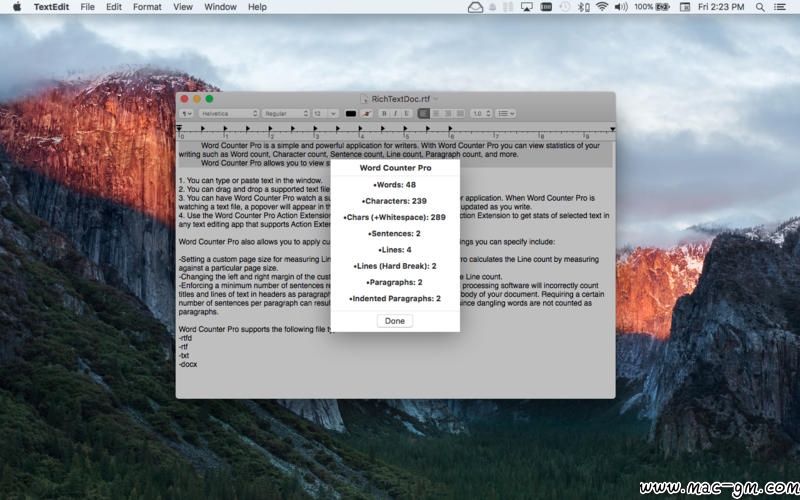This screenshot has width=800, height=500.
Task: Open the Edit menu
Action: 114,7
